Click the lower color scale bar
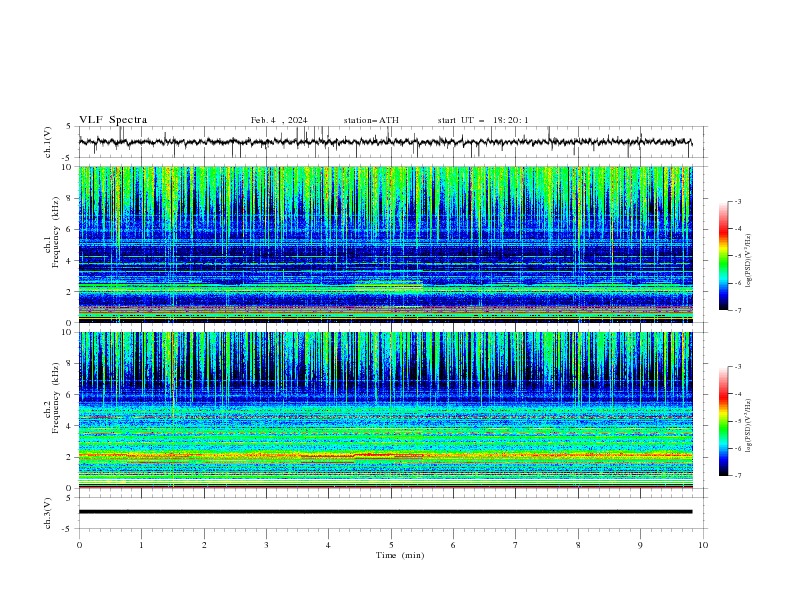 [724, 421]
